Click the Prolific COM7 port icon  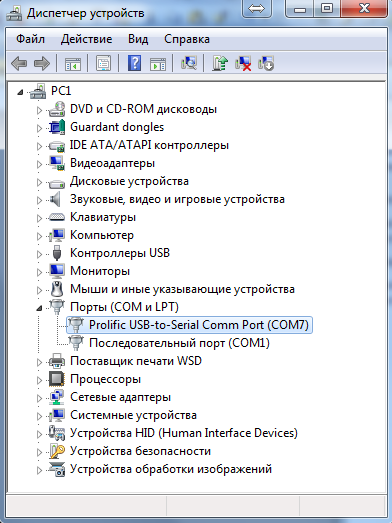(76, 325)
